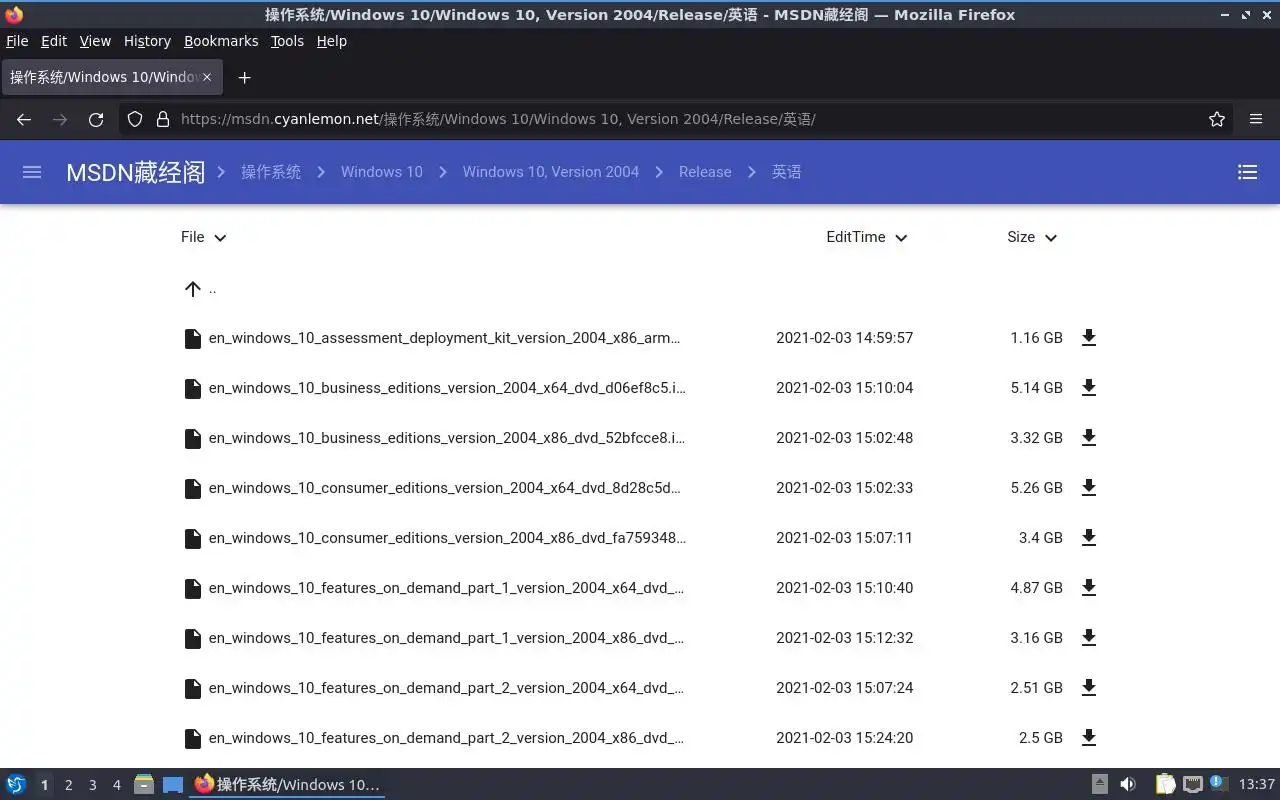
Task: Reload the current page
Action: click(96, 119)
